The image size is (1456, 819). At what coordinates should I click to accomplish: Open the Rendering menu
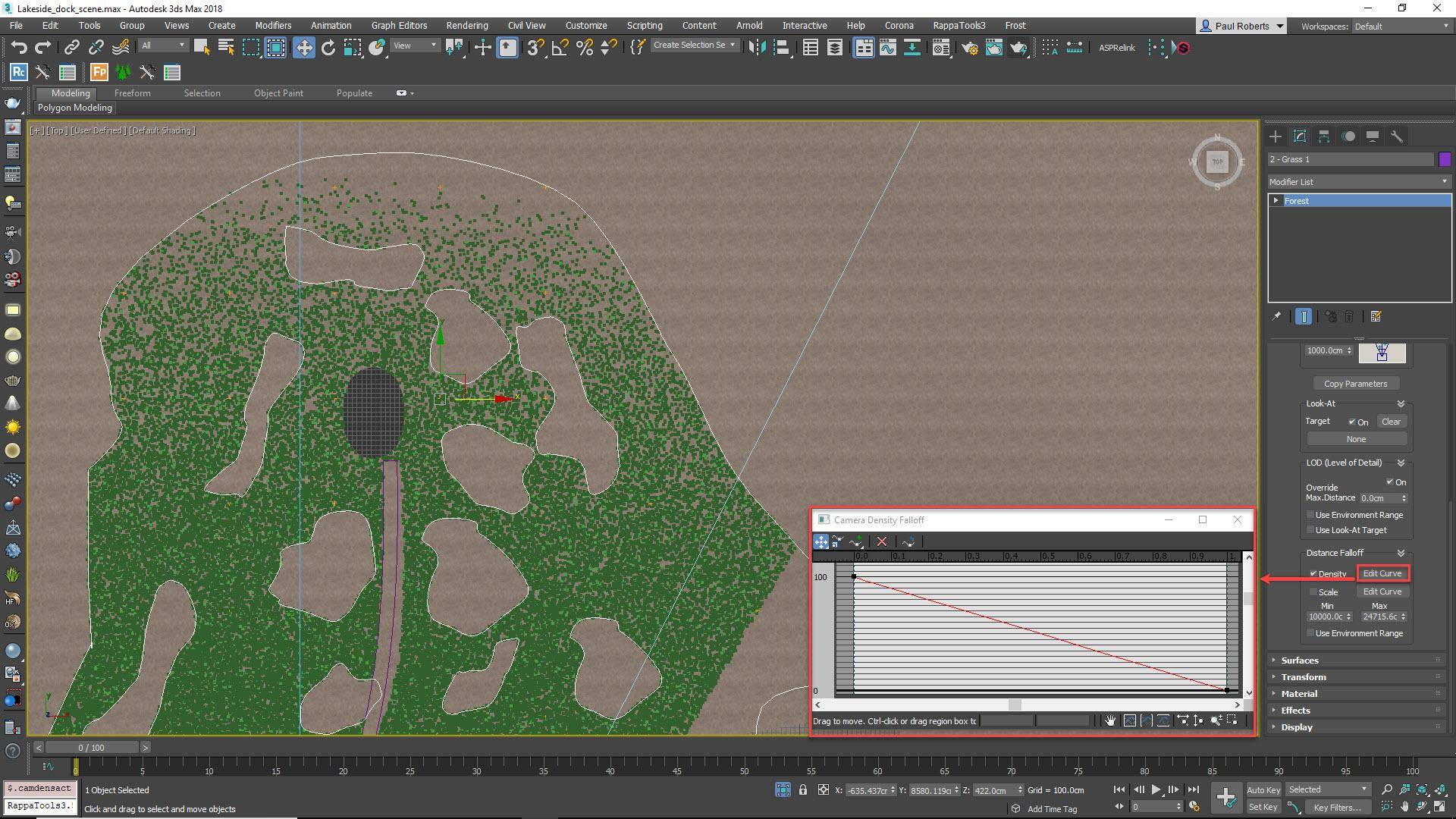point(466,25)
